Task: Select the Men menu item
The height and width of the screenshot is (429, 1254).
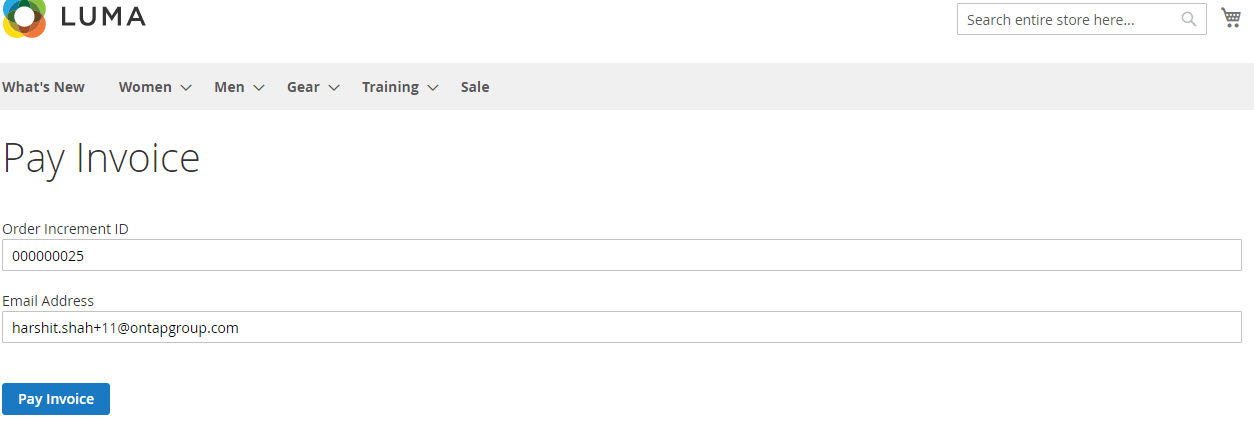Action: [x=229, y=87]
